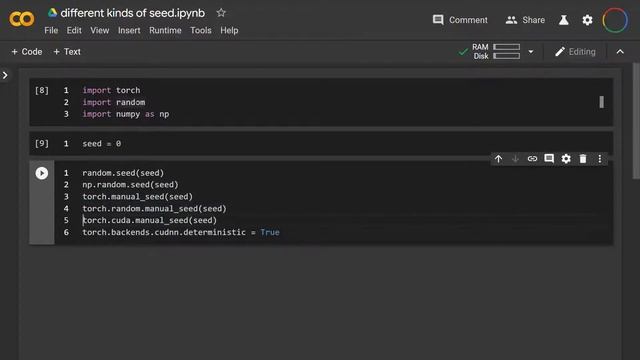Copy link to cell icon

pos(532,158)
